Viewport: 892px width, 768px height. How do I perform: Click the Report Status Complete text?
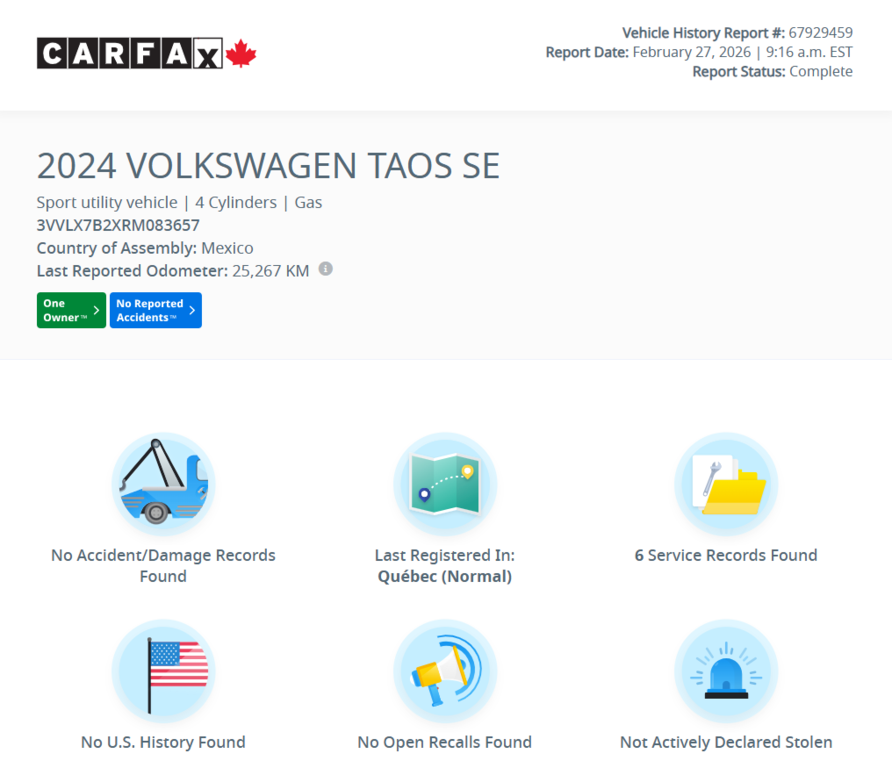click(772, 71)
